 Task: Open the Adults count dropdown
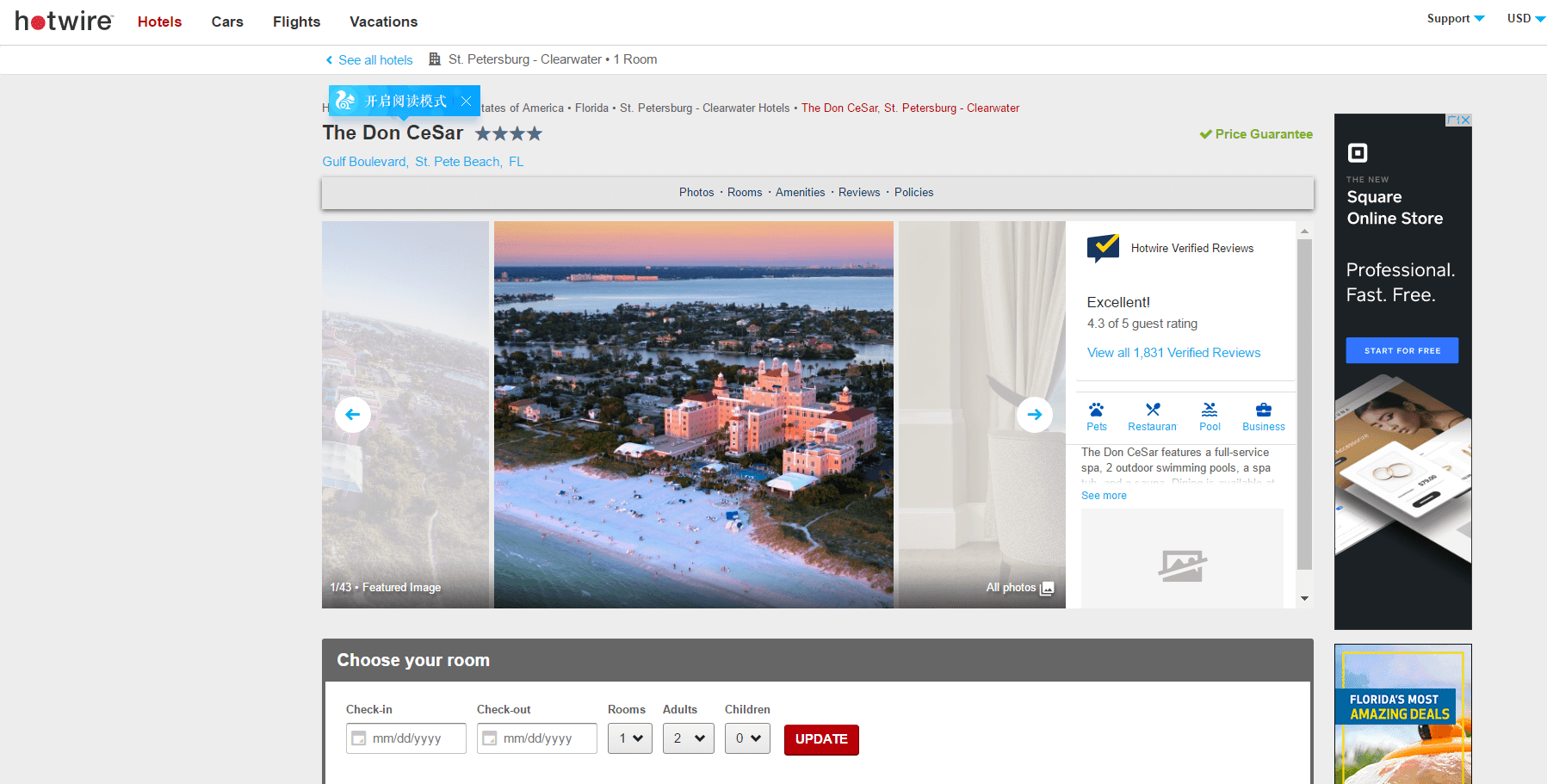689,738
